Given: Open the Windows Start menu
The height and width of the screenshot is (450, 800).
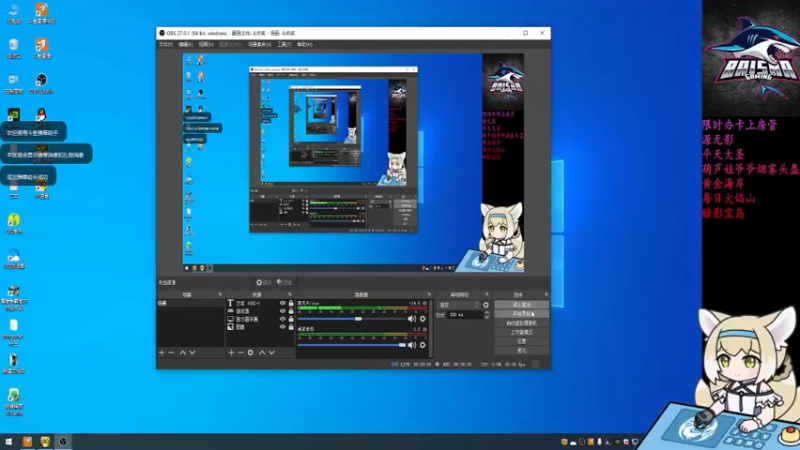Looking at the screenshot, I should click(9, 441).
